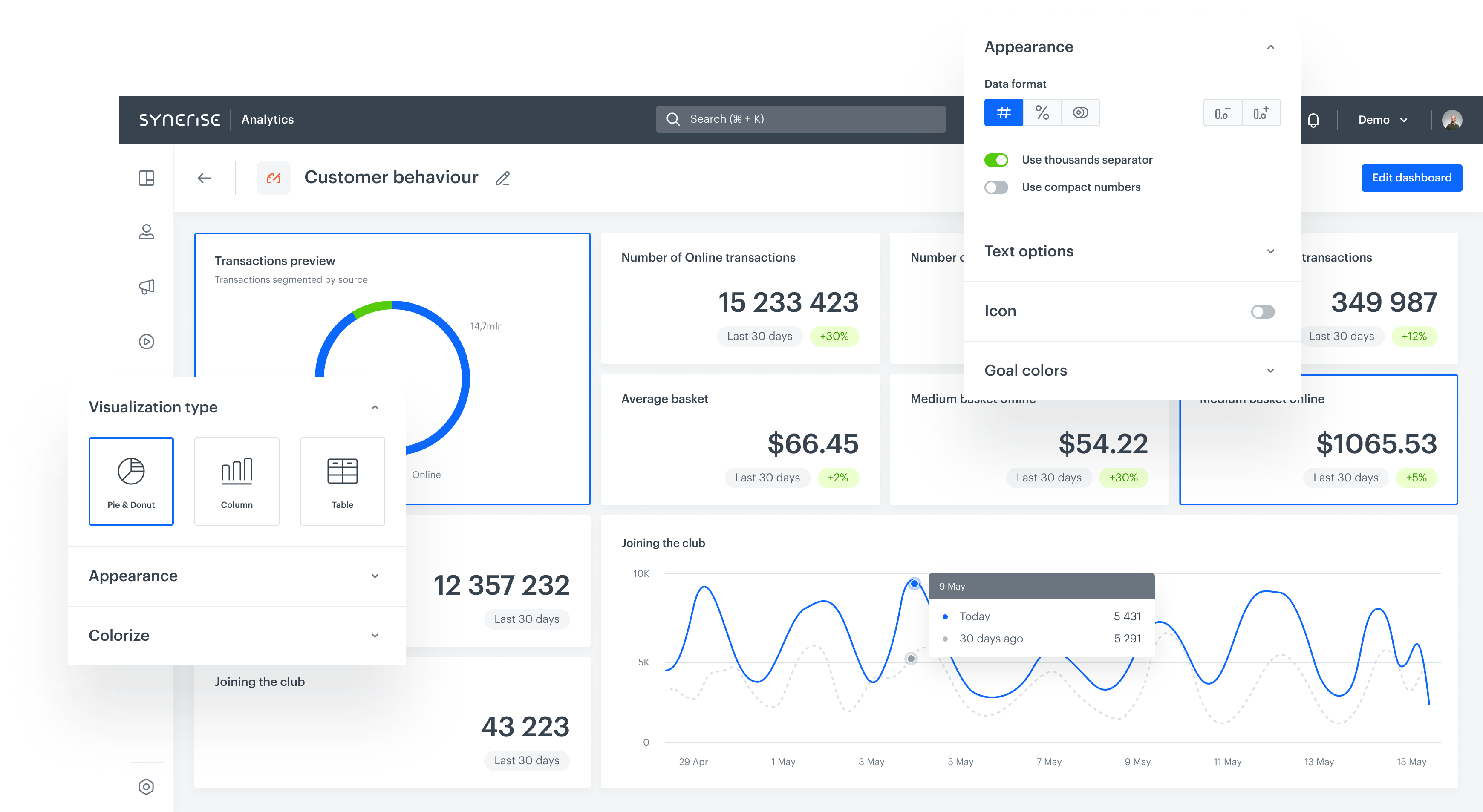Select the percentage data format

click(1042, 112)
